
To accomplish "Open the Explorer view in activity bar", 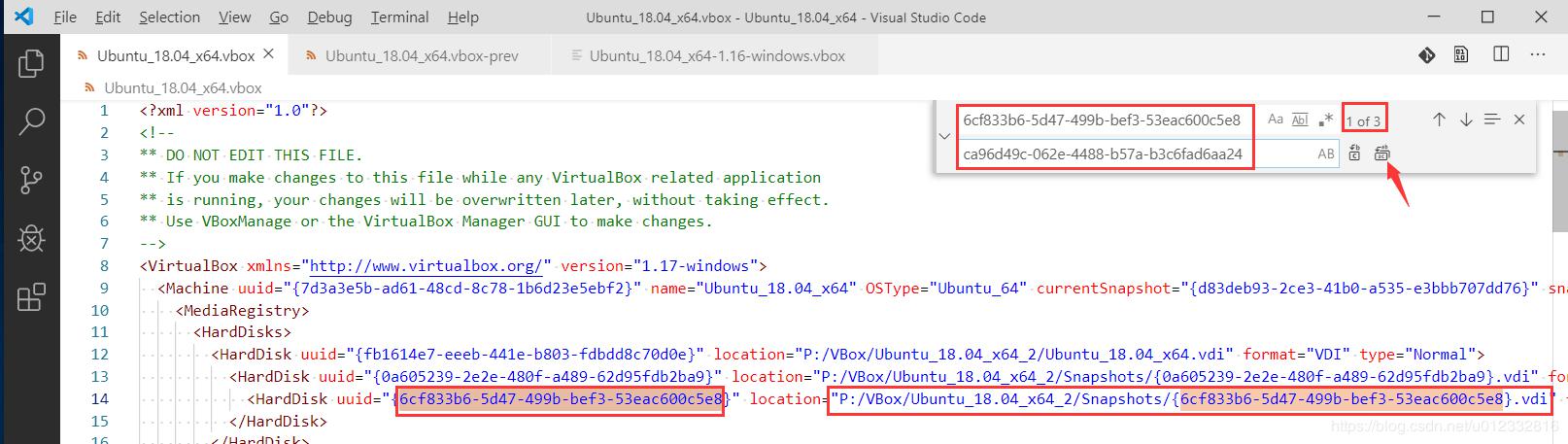I will click(x=31, y=64).
